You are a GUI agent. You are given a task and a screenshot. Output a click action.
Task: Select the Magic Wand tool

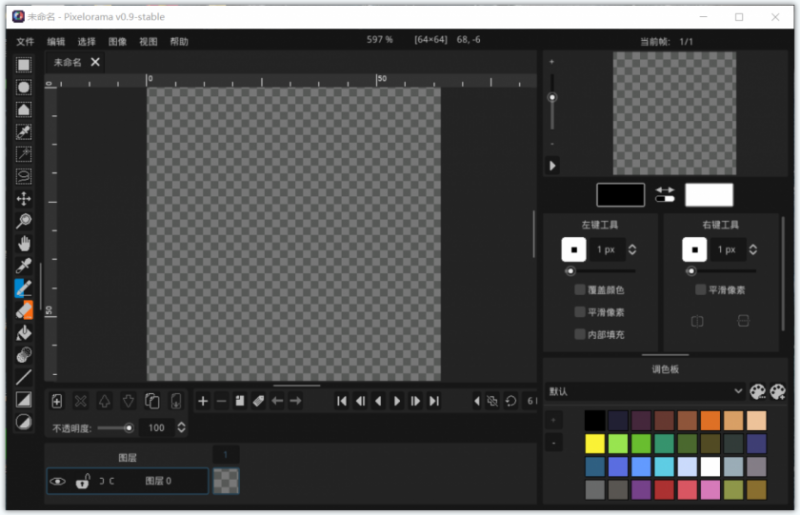pyautogui.click(x=23, y=154)
